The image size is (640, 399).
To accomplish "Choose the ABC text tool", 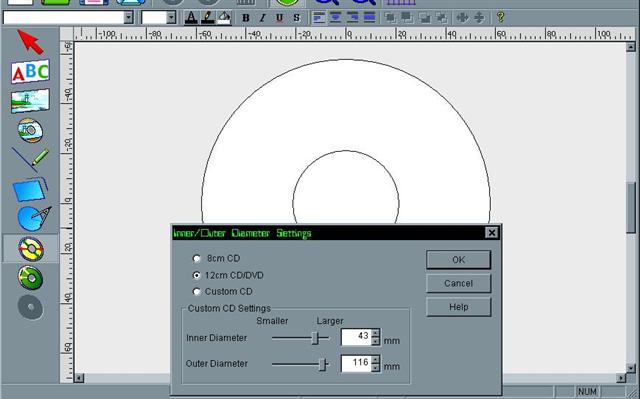I will point(31,71).
